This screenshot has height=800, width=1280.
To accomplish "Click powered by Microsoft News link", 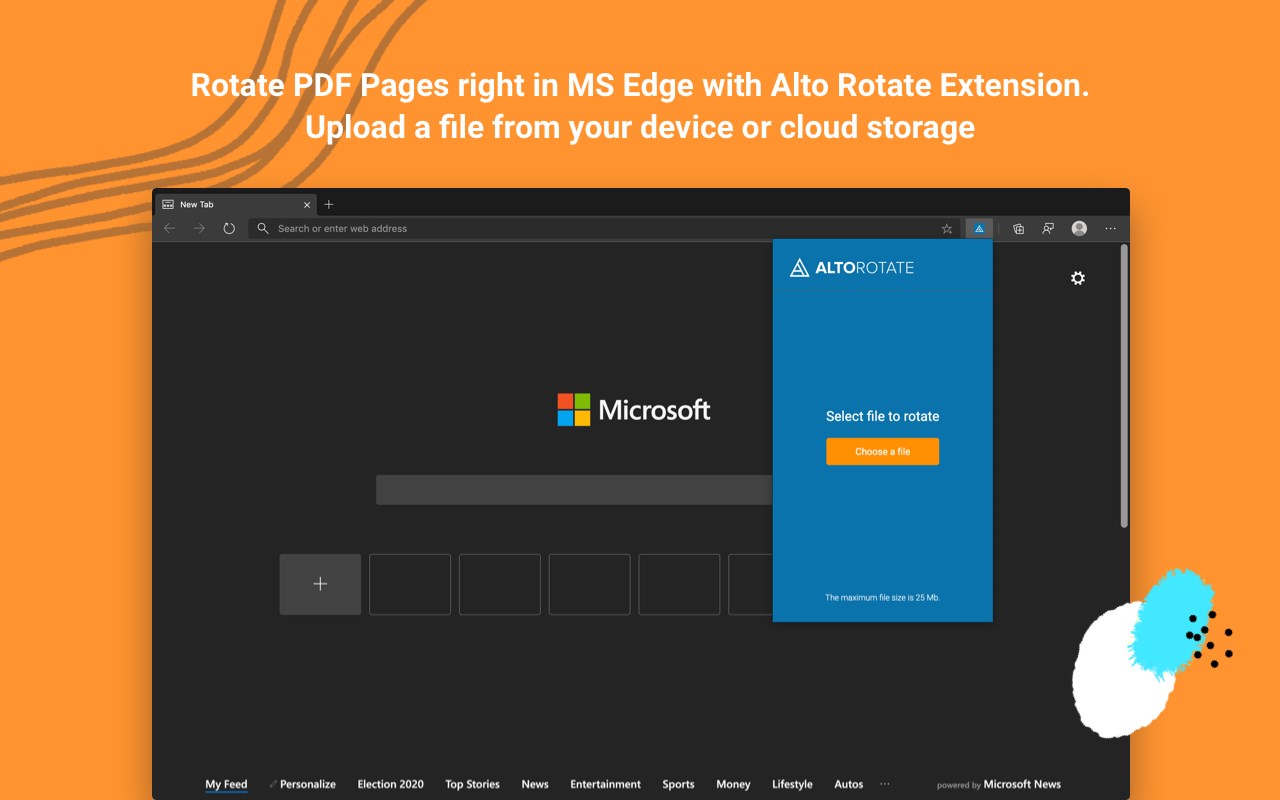I will 998,785.
